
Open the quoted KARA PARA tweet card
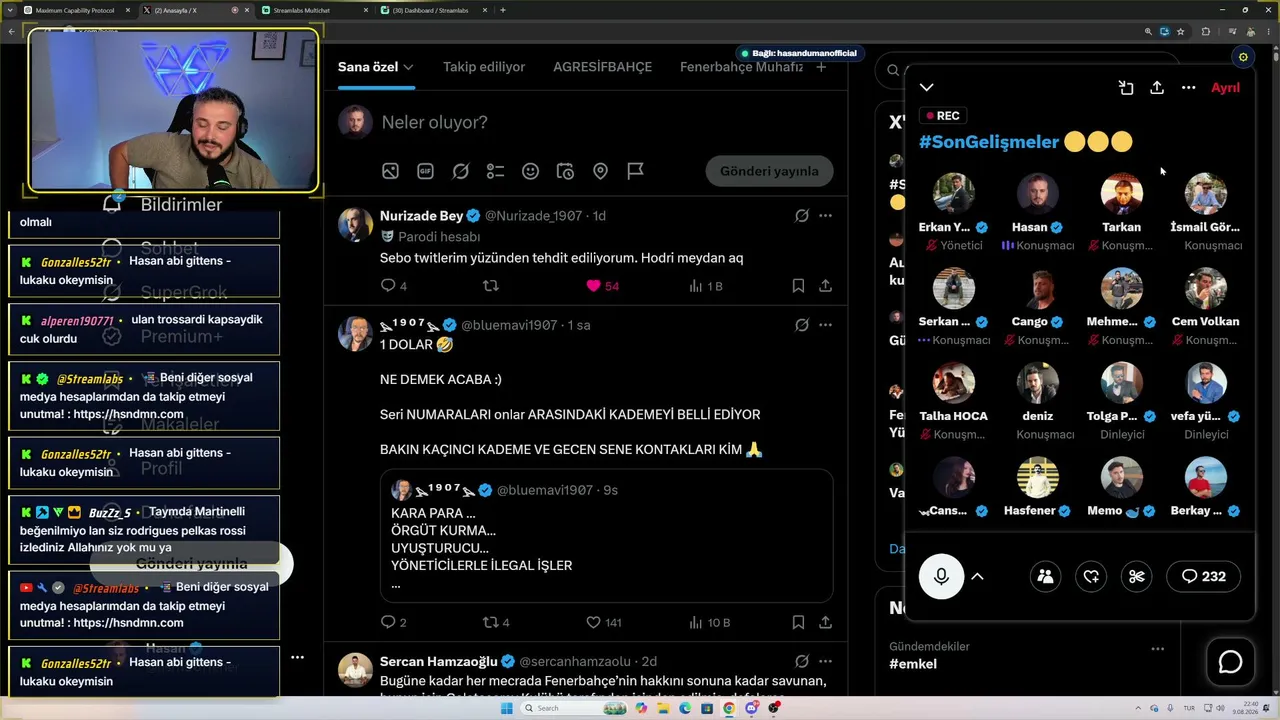[606, 536]
